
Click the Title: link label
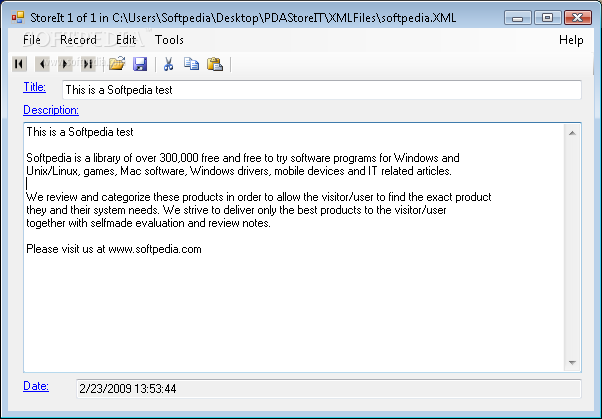click(x=35, y=87)
